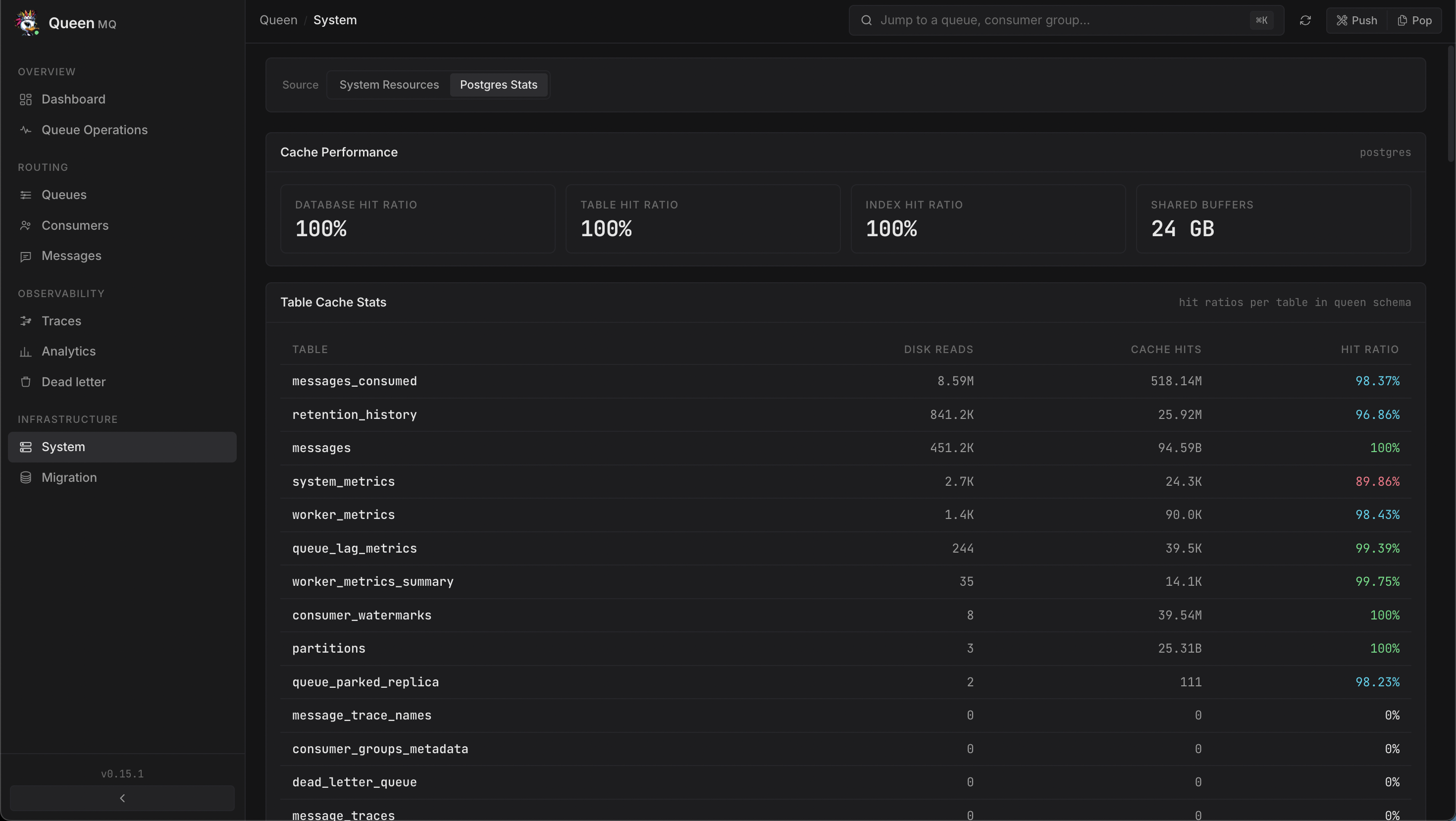Click the retention_history table name

coord(355,415)
